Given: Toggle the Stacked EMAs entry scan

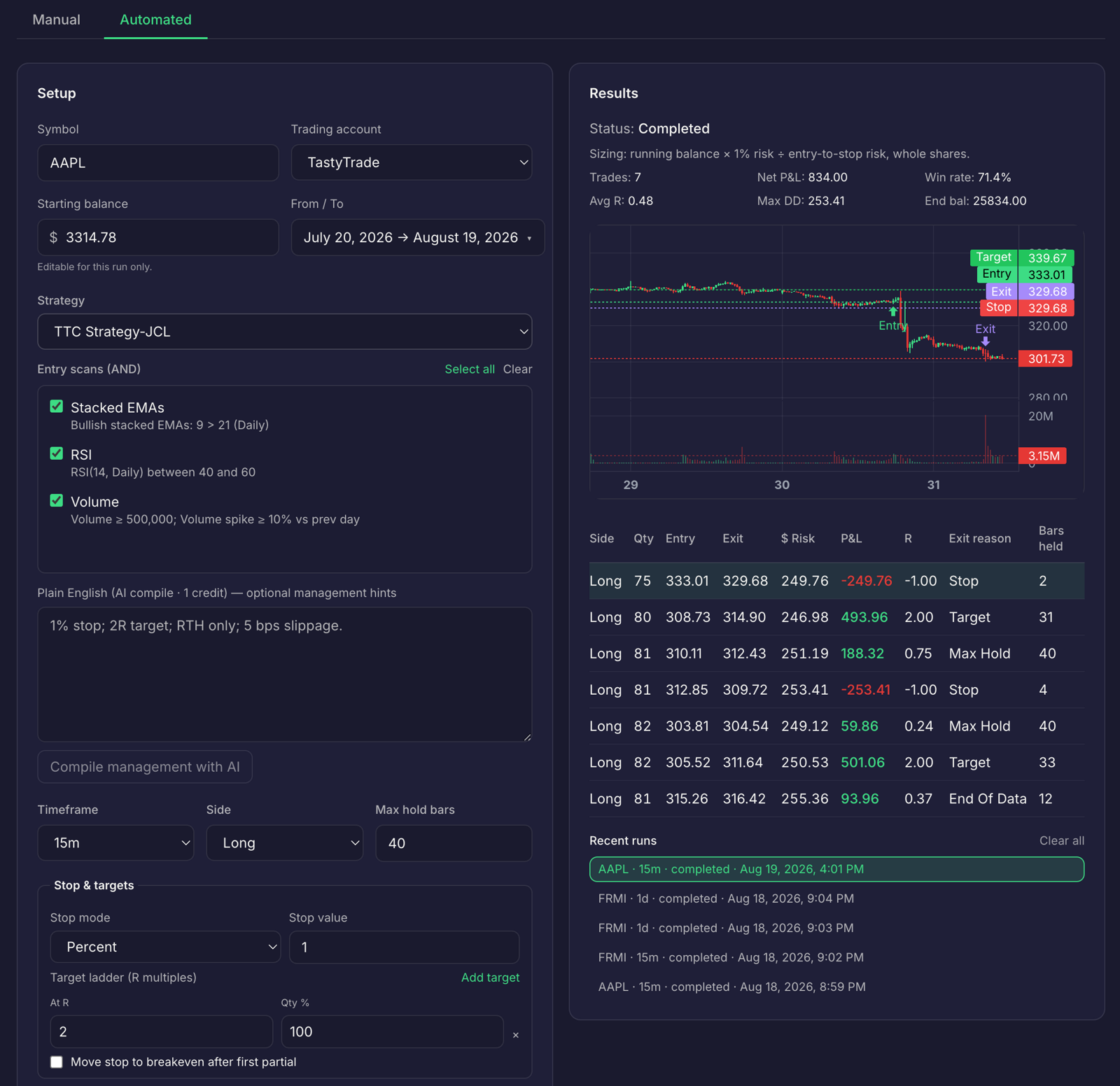Looking at the screenshot, I should (57, 407).
